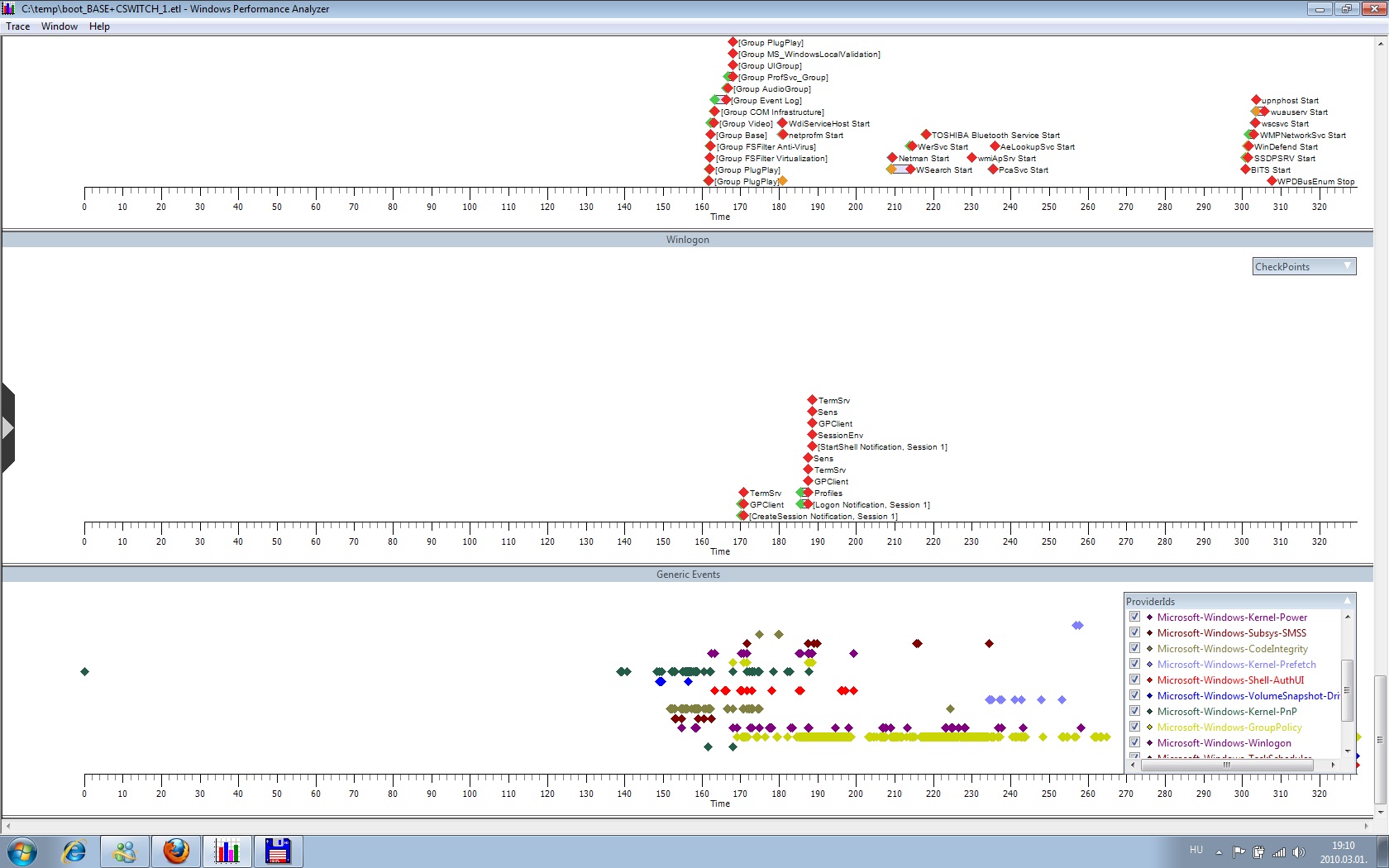Open Windows Live Messenger taskbar icon

click(x=125, y=851)
